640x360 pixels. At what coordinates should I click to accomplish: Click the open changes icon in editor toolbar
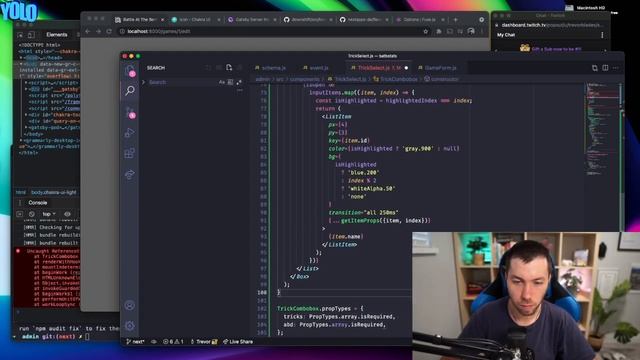tap(595, 68)
